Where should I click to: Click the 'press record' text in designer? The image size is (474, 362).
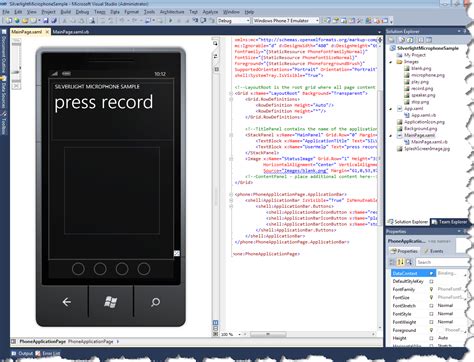click(x=104, y=102)
